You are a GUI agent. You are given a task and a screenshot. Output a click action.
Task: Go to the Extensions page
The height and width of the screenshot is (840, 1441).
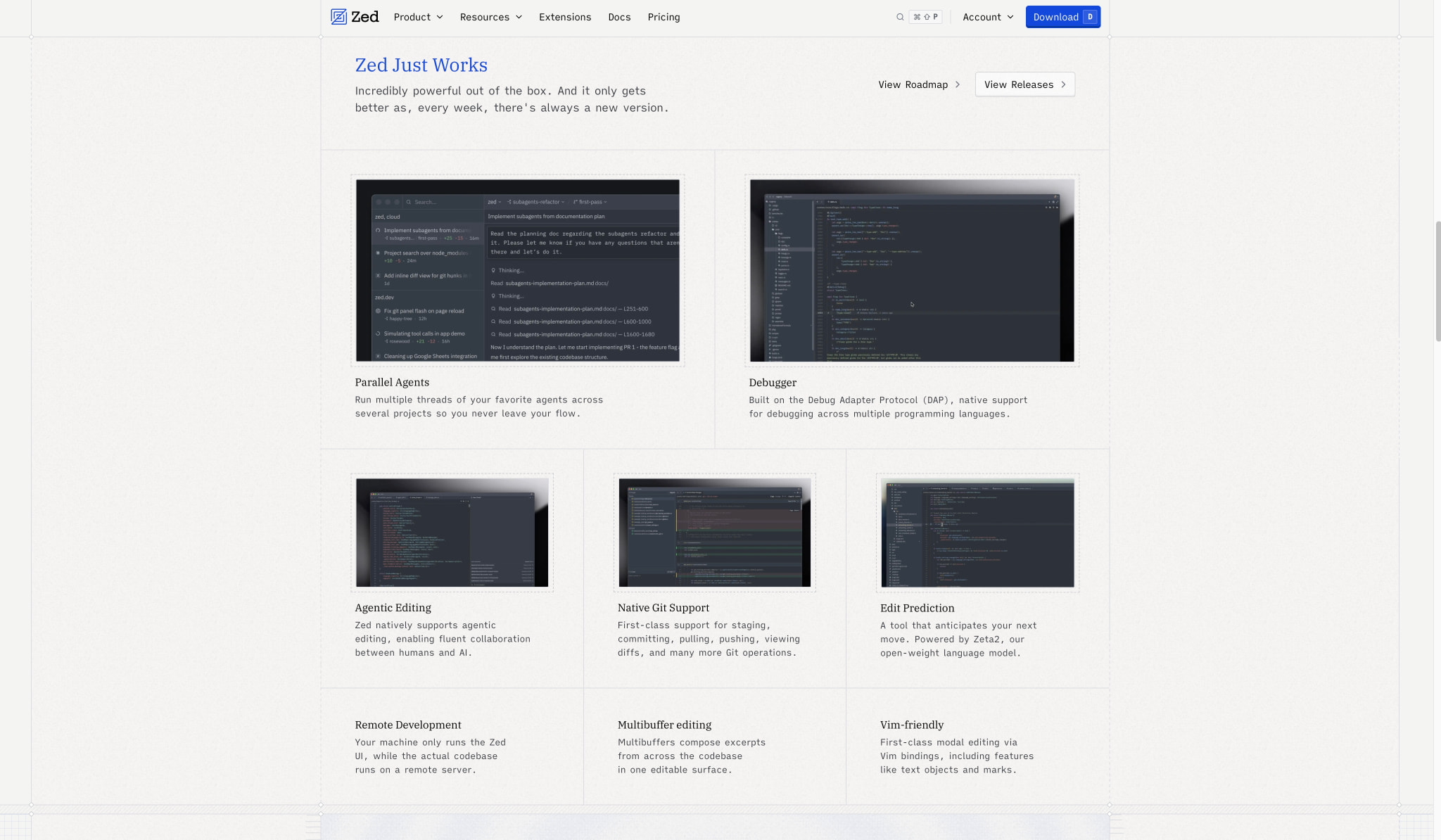565,17
